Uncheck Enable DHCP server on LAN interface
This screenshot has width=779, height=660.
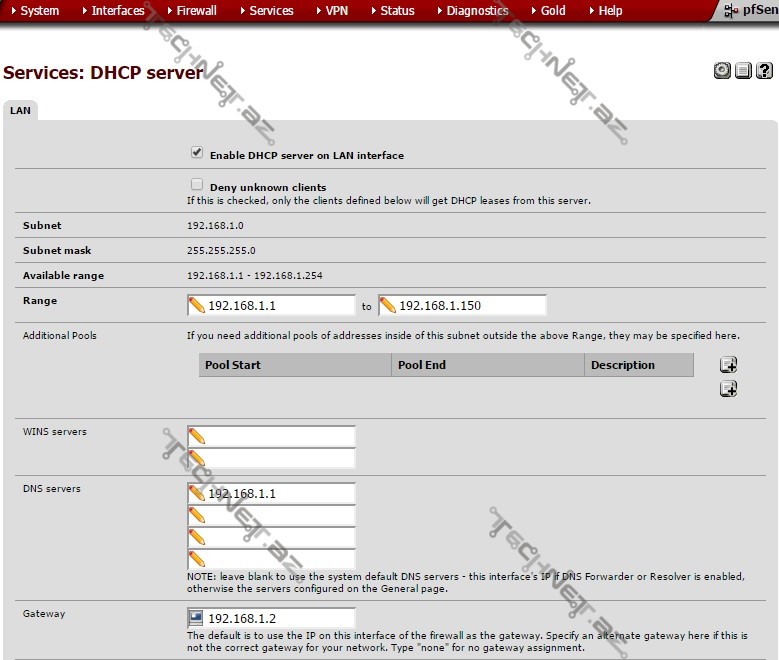click(x=197, y=154)
